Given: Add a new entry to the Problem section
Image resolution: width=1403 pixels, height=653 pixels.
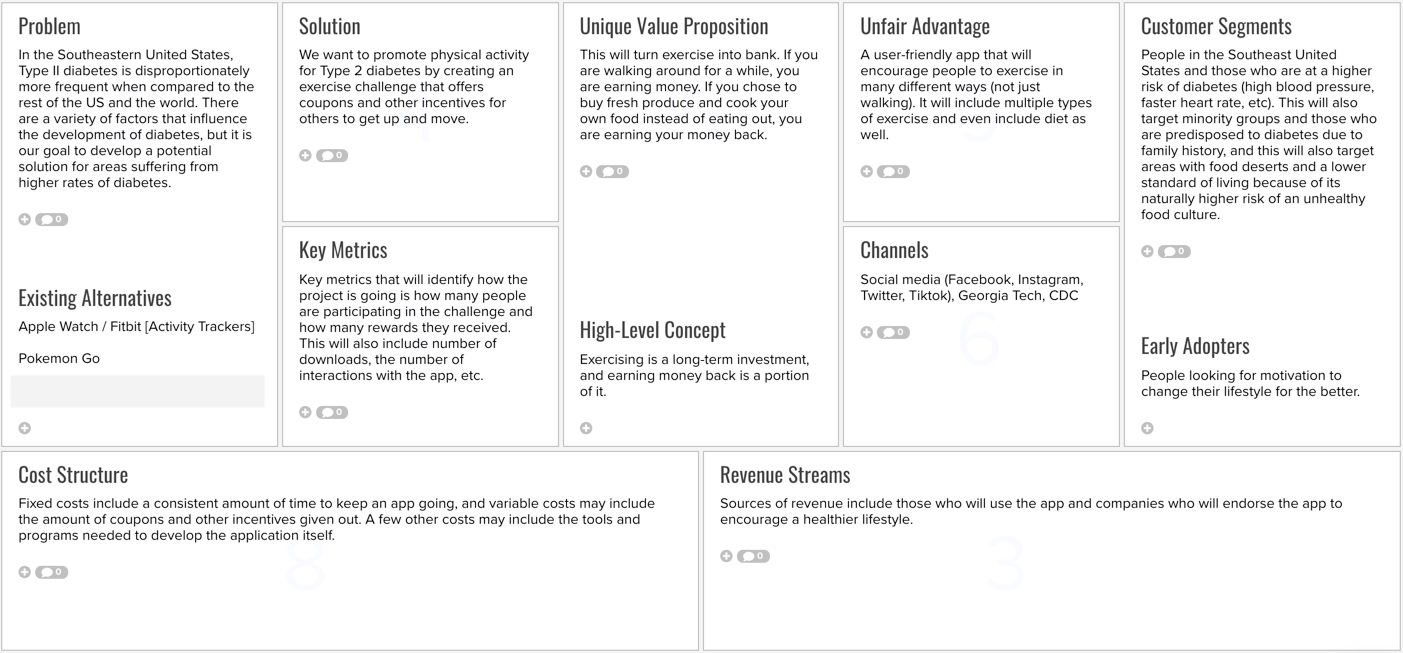Looking at the screenshot, I should [23, 218].
